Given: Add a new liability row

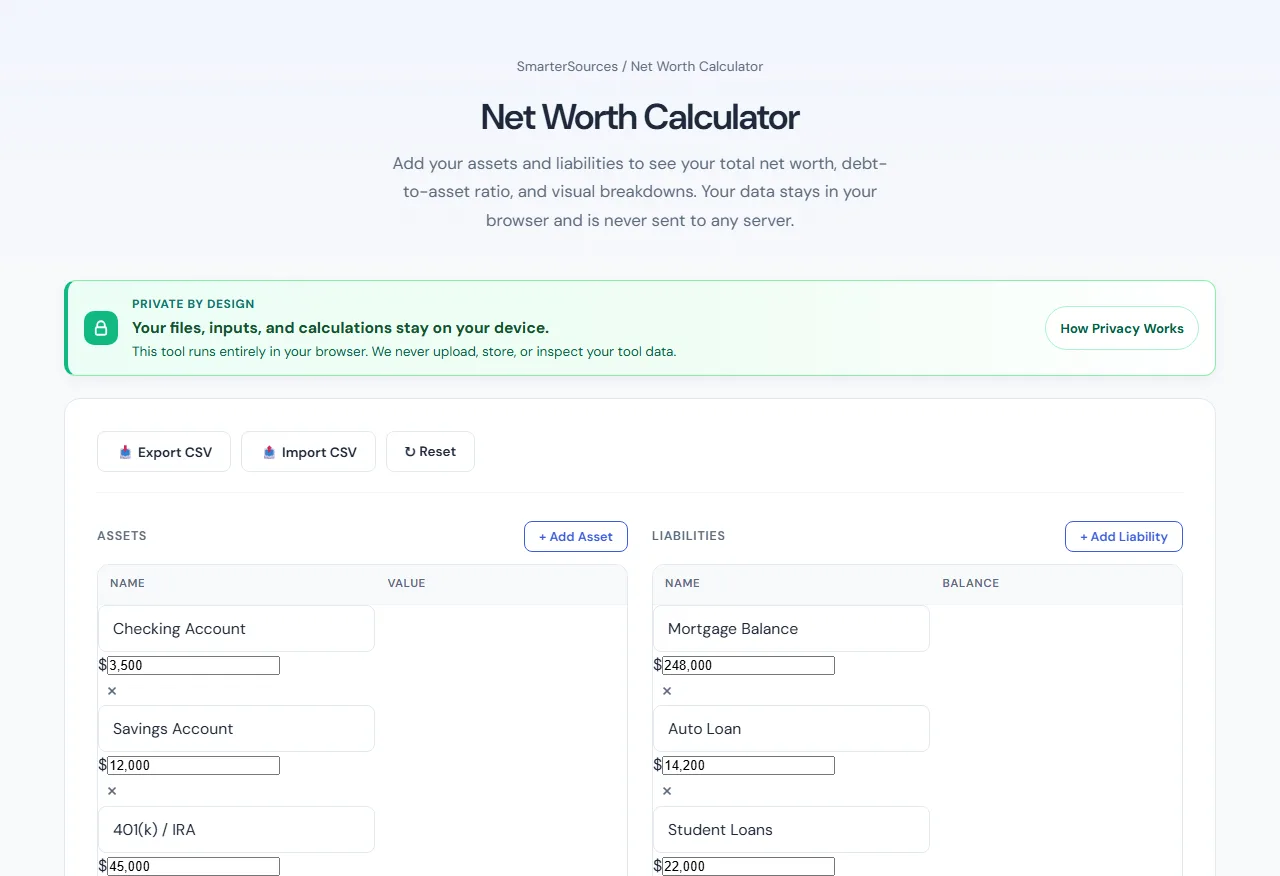Looking at the screenshot, I should click(x=1123, y=536).
